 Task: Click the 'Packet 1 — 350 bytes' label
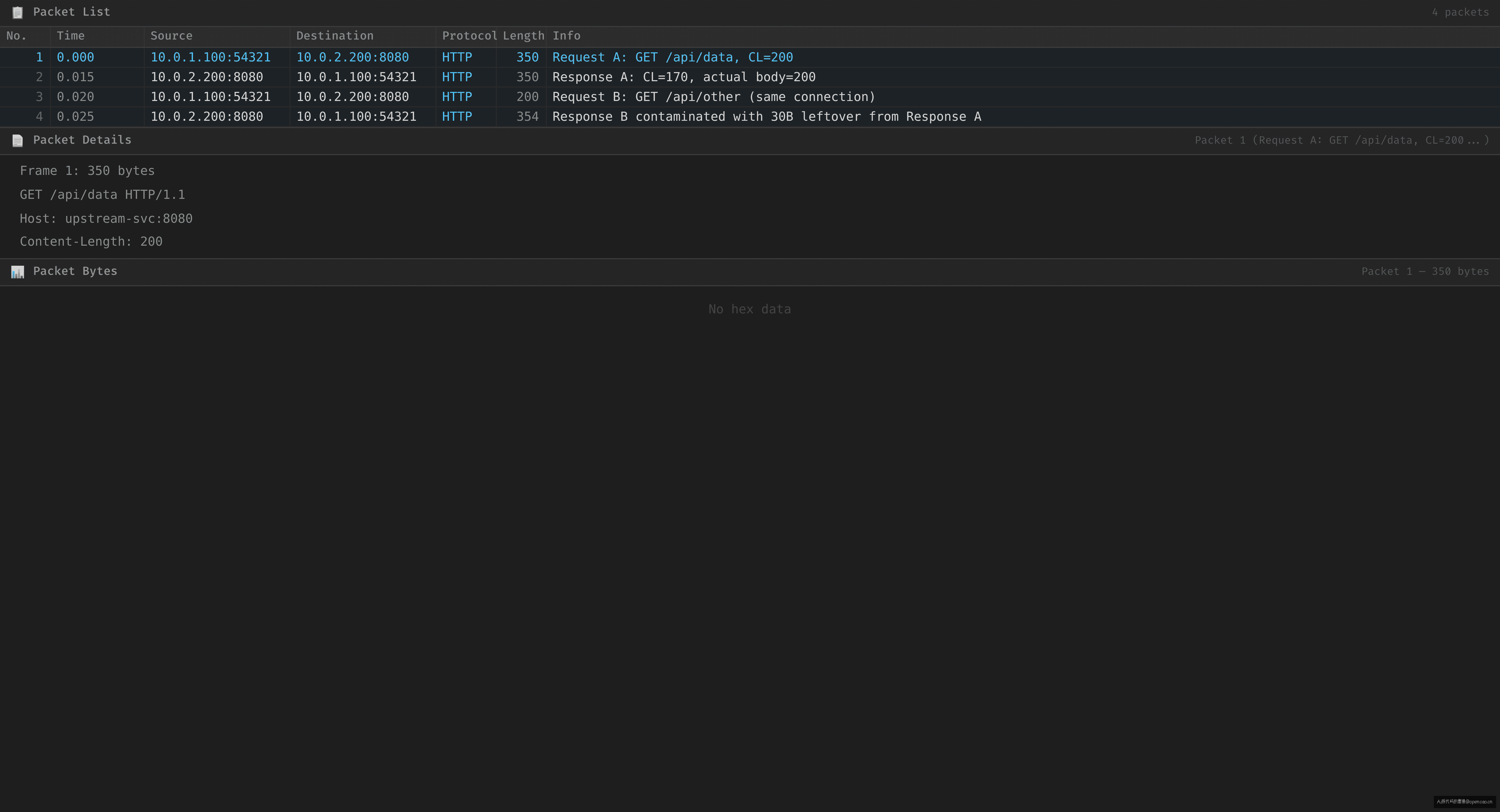coord(1425,272)
